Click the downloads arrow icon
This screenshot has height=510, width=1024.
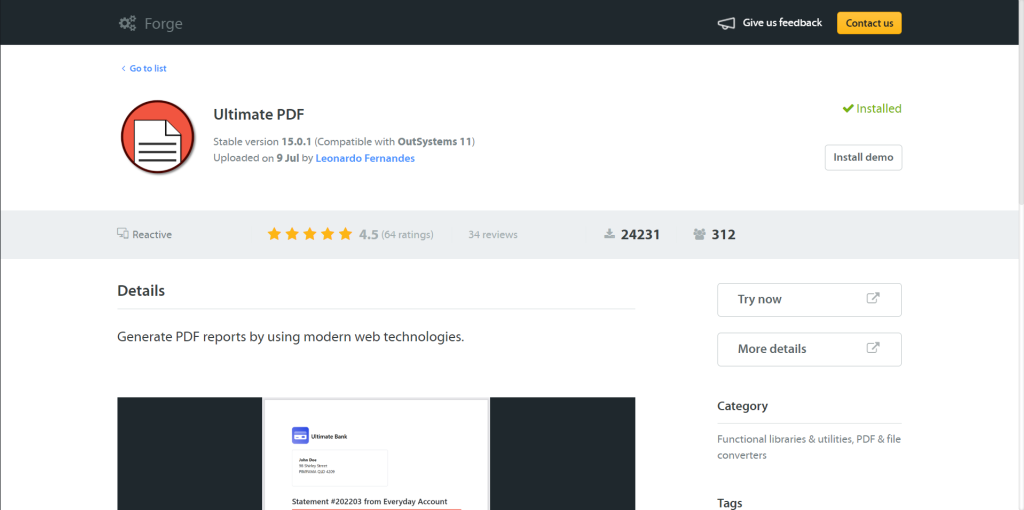(609, 234)
